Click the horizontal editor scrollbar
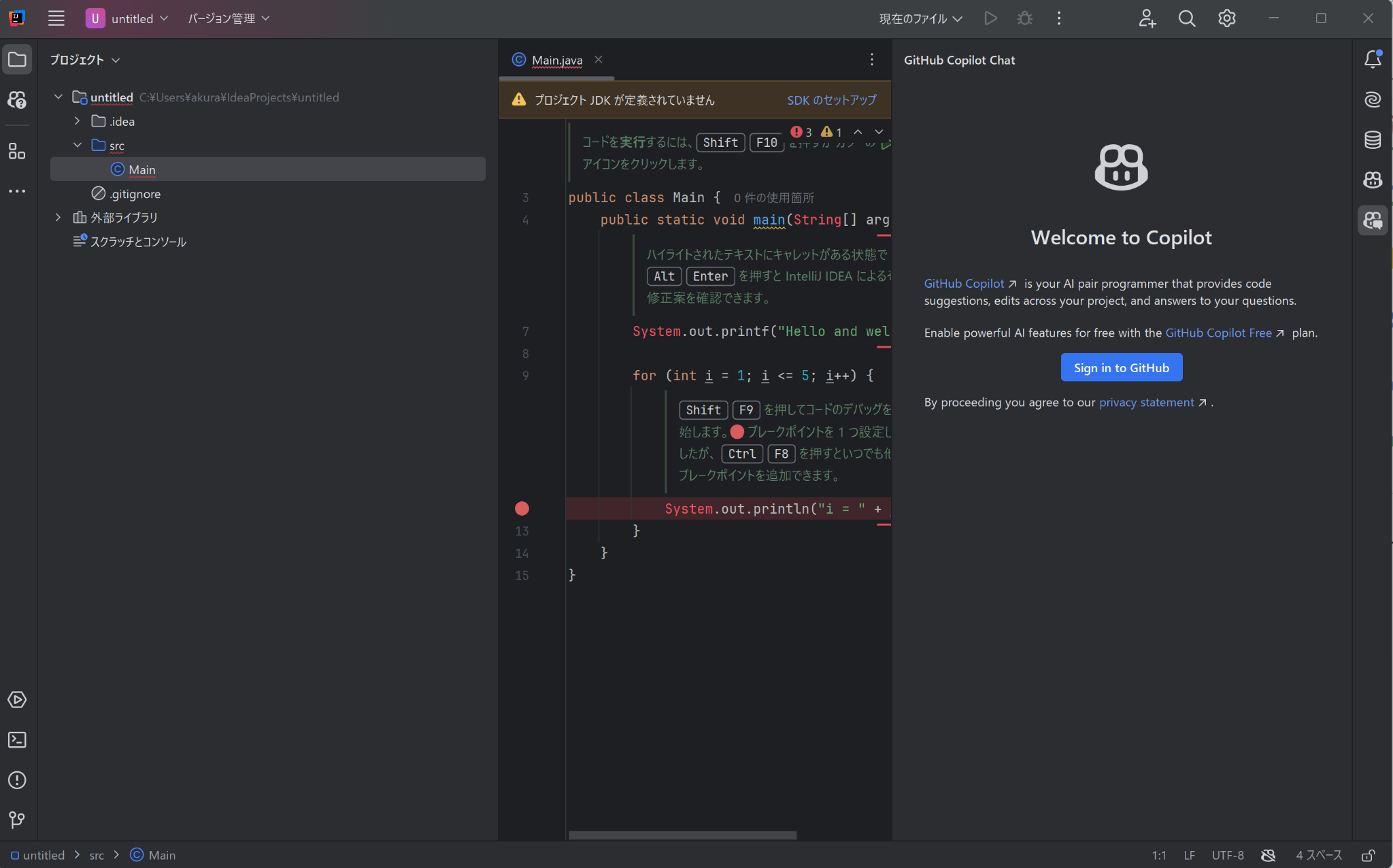The height and width of the screenshot is (868, 1393). tap(682, 835)
